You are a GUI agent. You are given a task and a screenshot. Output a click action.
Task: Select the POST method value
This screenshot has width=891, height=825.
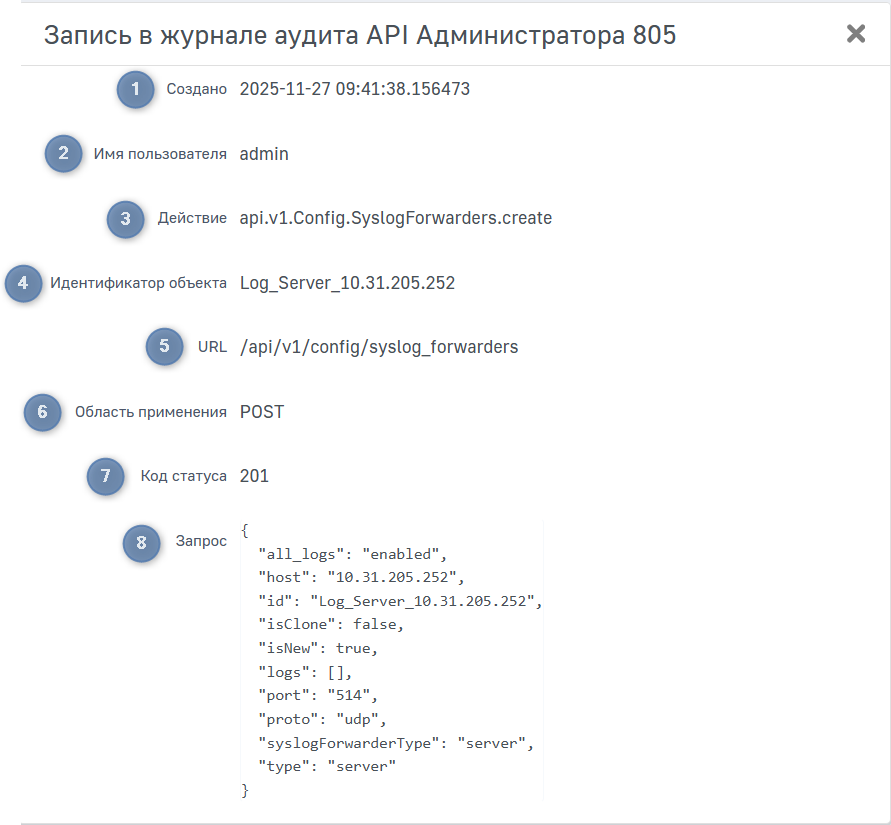[261, 412]
